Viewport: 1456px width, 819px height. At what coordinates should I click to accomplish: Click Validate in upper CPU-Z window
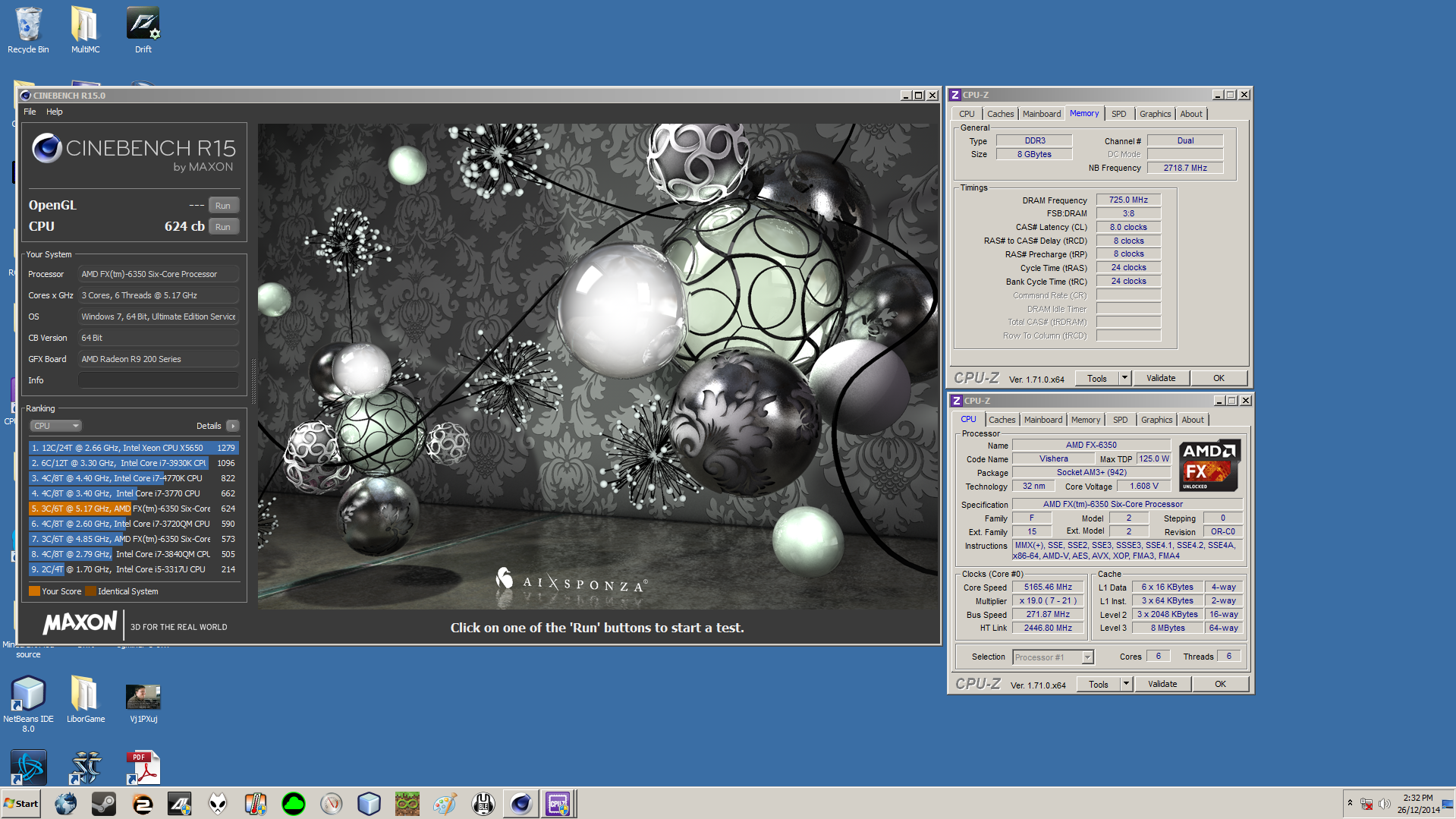[x=1161, y=378]
